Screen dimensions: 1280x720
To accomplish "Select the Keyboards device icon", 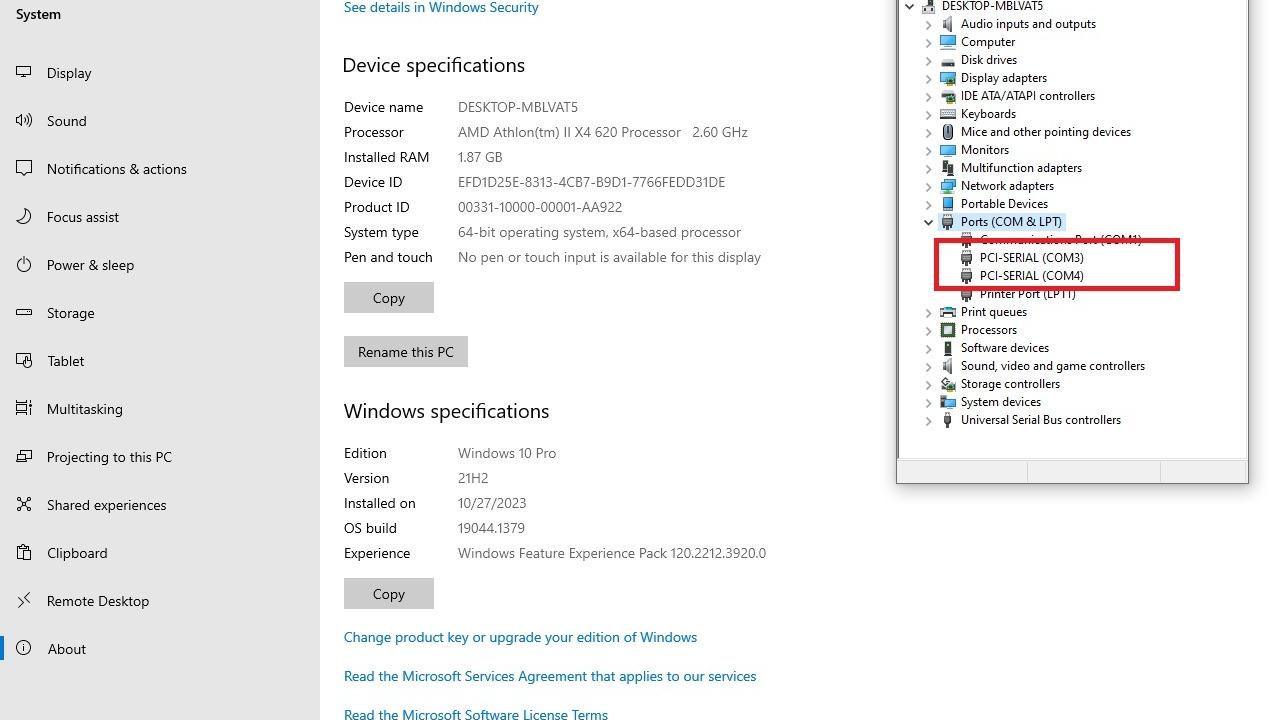I will (x=948, y=114).
